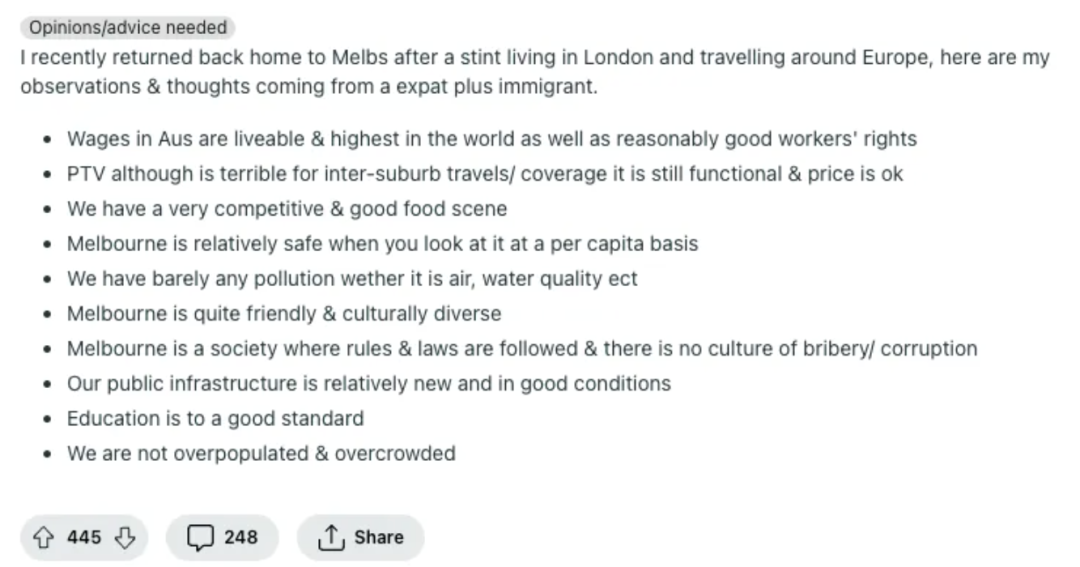
Task: Click the Share label text
Action: (379, 537)
